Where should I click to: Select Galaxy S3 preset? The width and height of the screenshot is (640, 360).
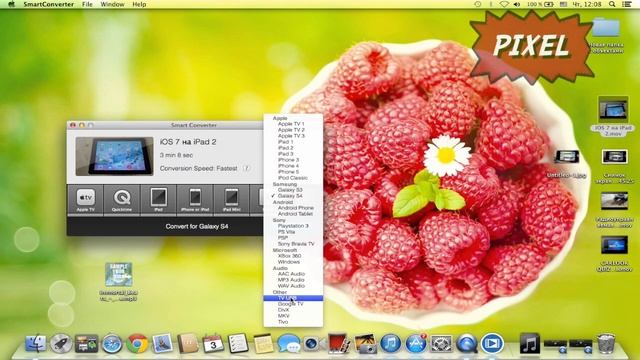(290, 190)
